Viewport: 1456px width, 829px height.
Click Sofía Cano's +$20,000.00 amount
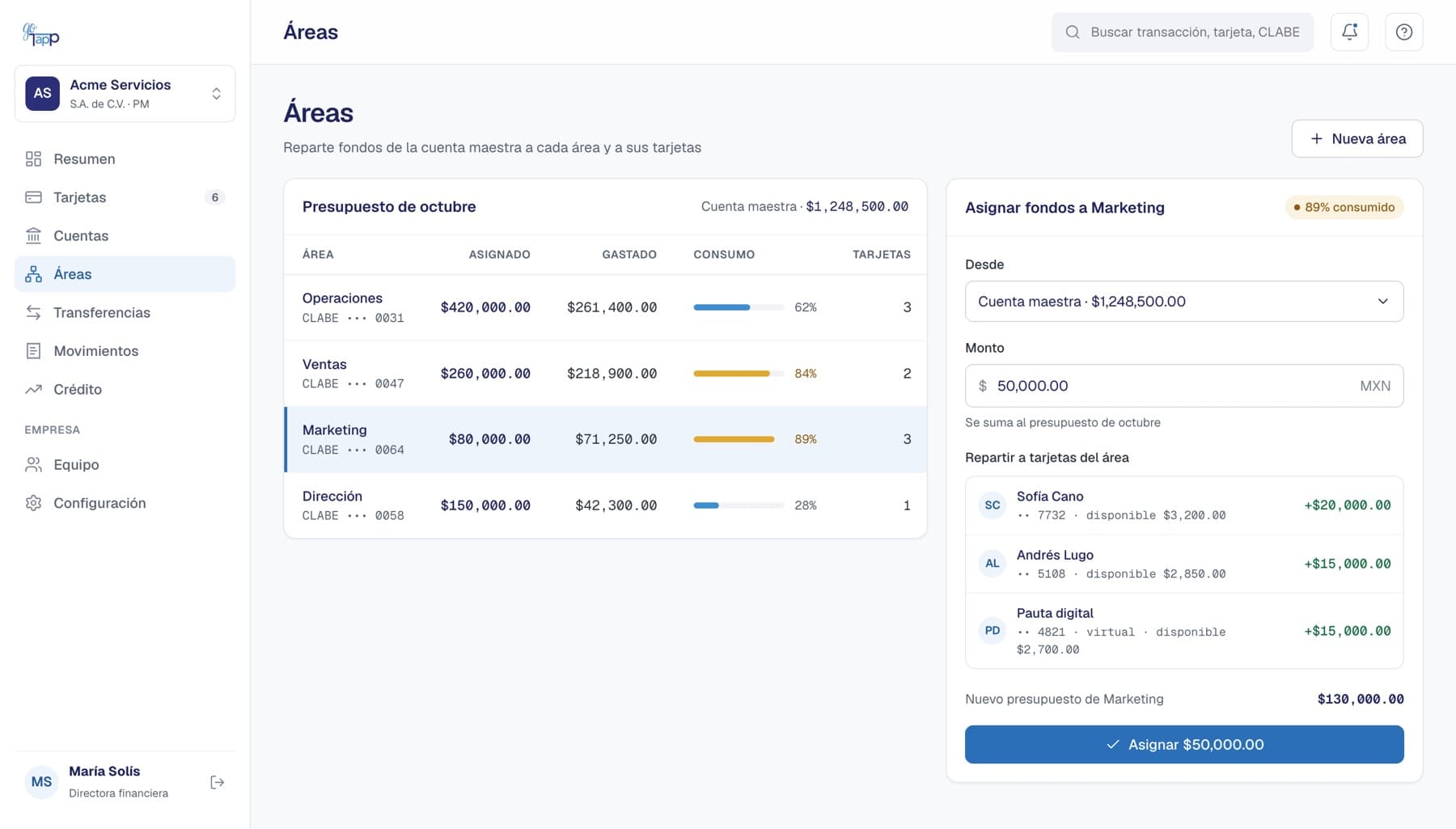(x=1348, y=505)
